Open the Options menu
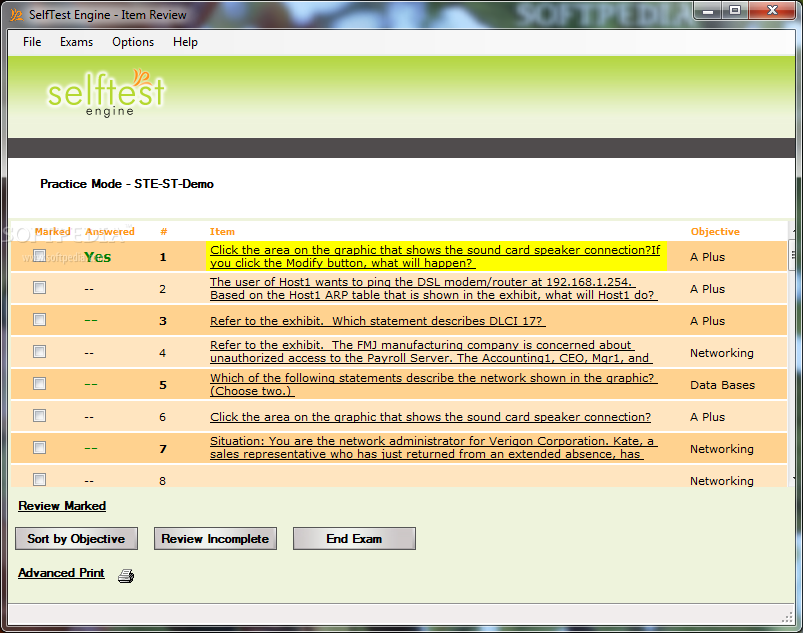The image size is (803, 633). point(133,42)
